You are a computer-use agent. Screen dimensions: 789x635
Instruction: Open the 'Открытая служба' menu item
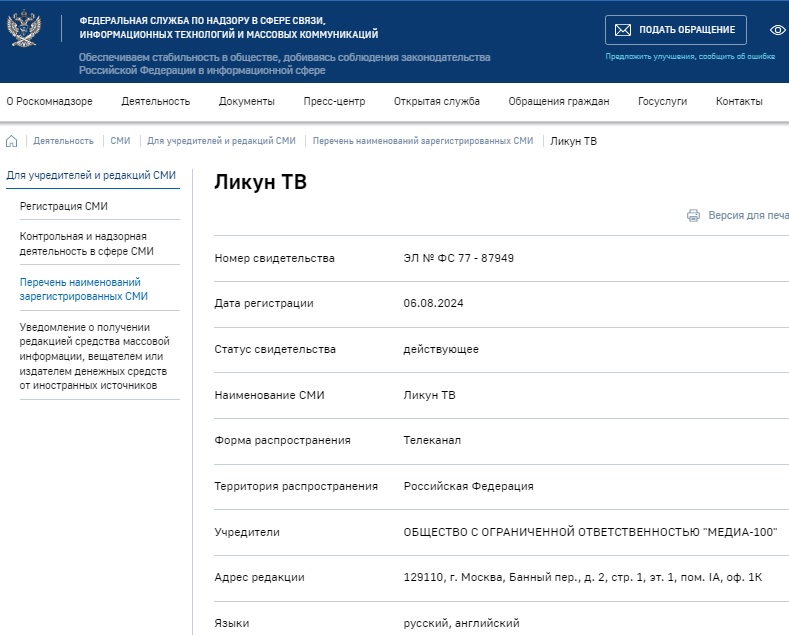pyautogui.click(x=437, y=102)
